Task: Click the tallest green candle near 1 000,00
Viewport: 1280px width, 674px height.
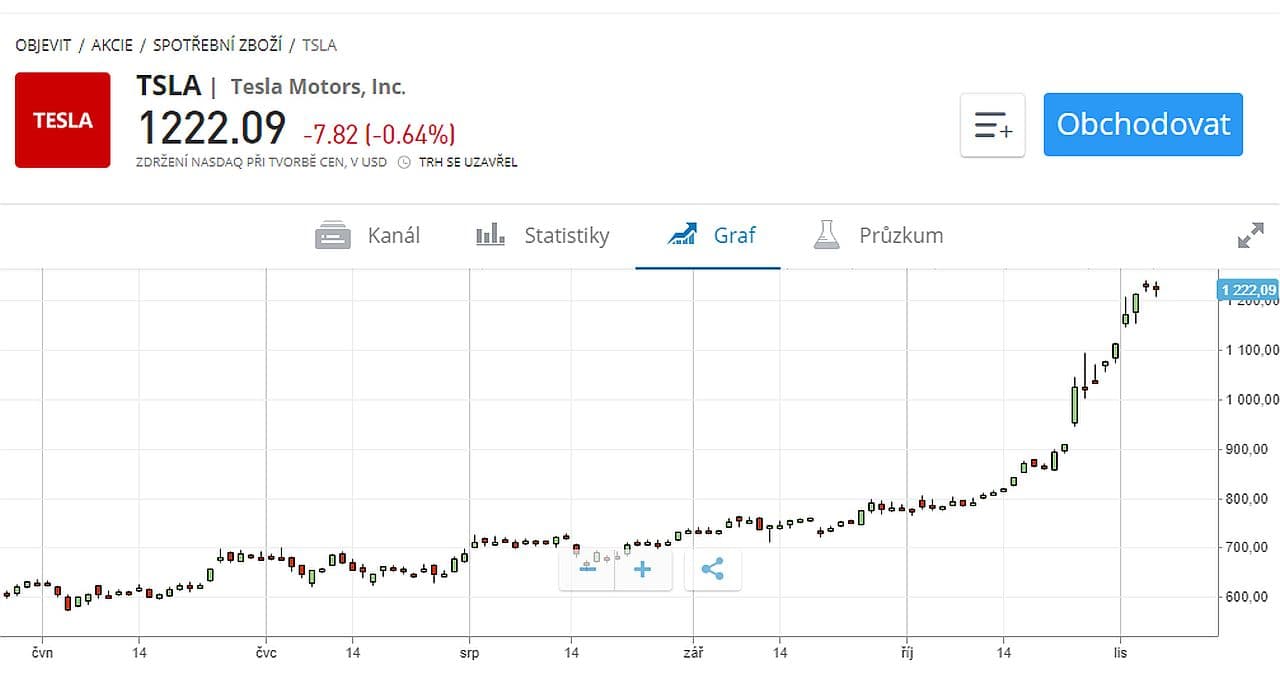Action: pos(1075,404)
